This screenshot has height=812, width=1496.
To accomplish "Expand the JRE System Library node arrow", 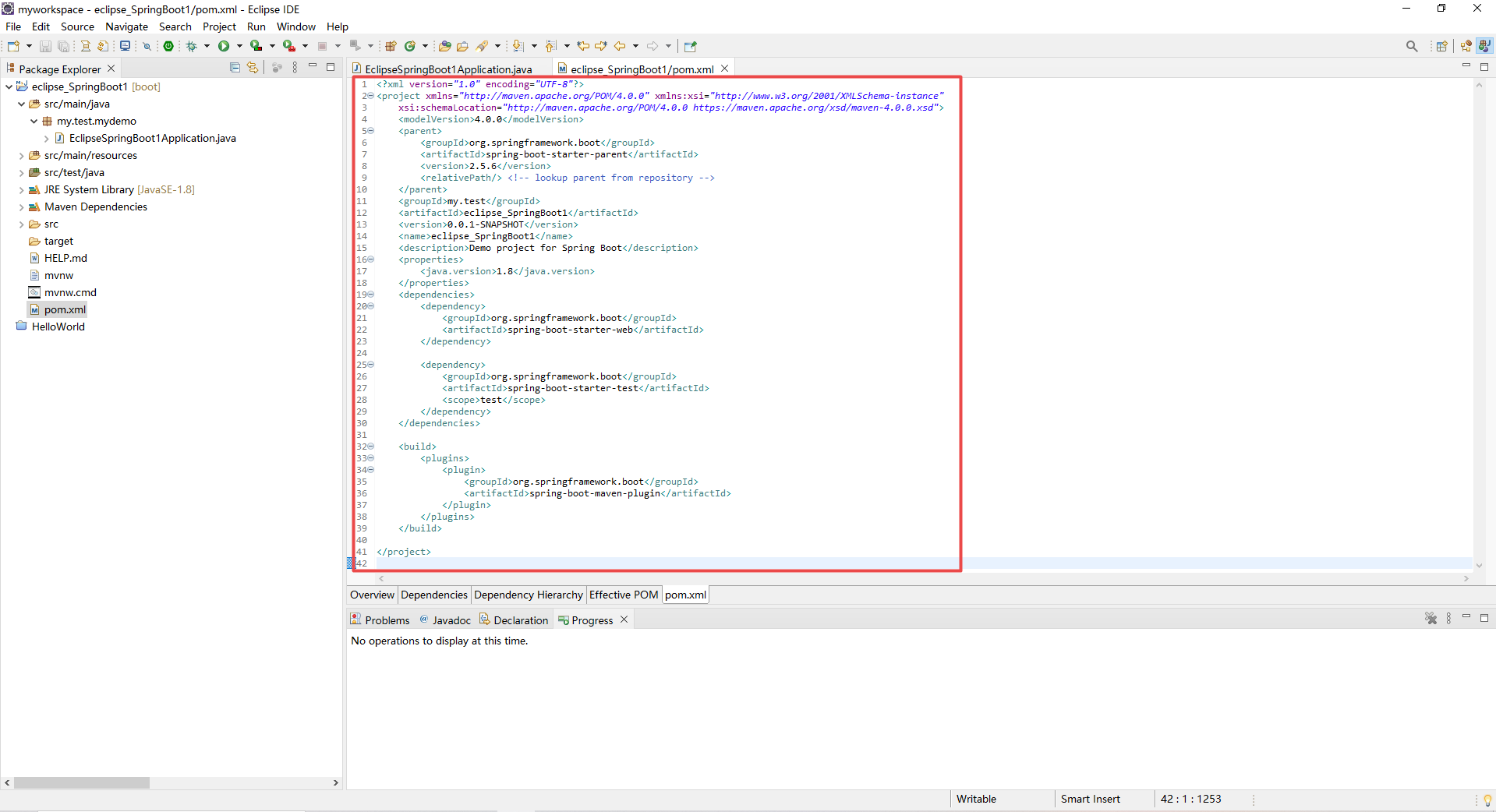I will click(21, 190).
